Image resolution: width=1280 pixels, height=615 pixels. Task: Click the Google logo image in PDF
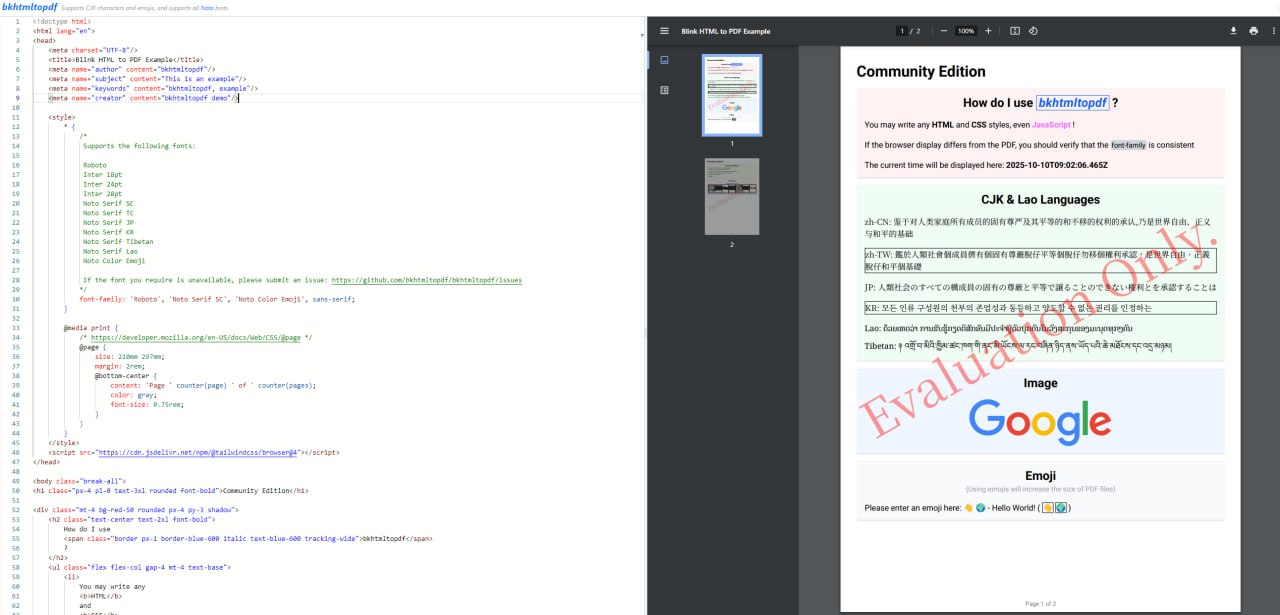[1040, 420]
